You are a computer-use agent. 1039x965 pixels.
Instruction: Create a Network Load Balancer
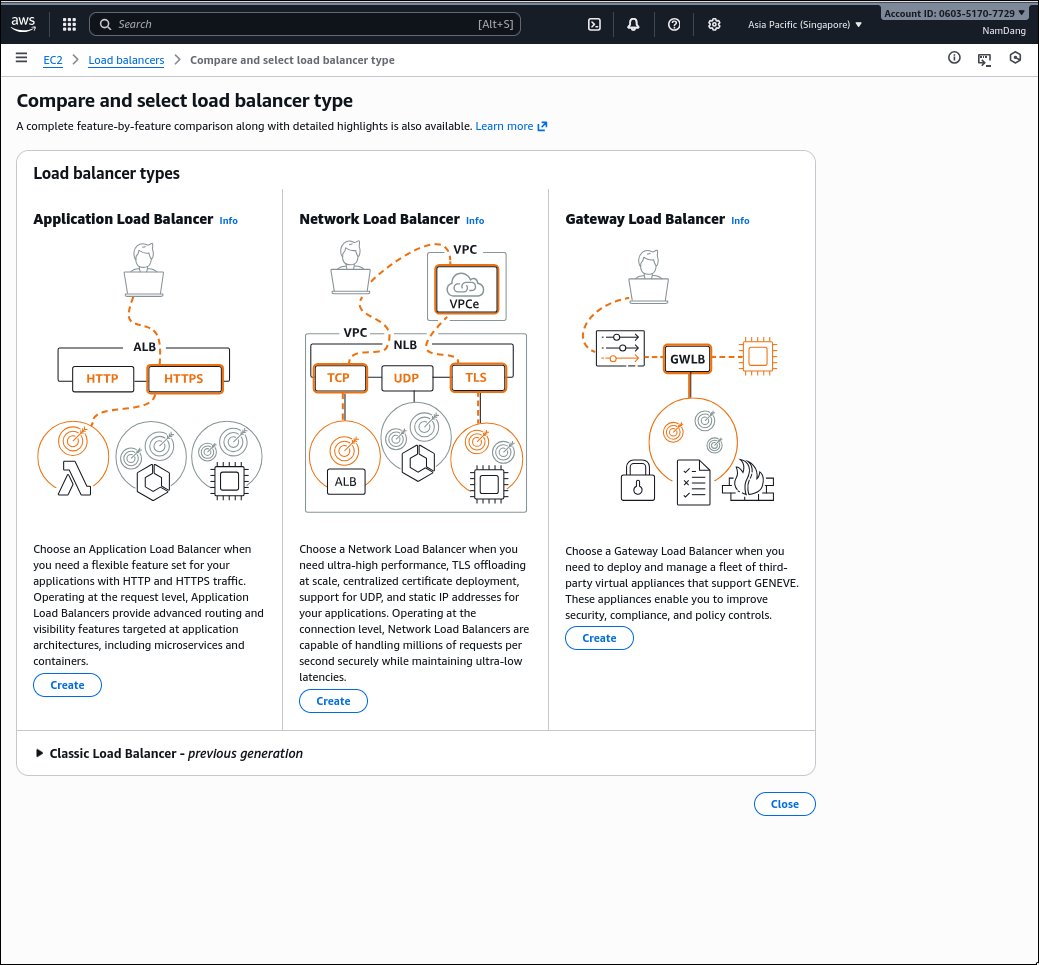coord(333,701)
